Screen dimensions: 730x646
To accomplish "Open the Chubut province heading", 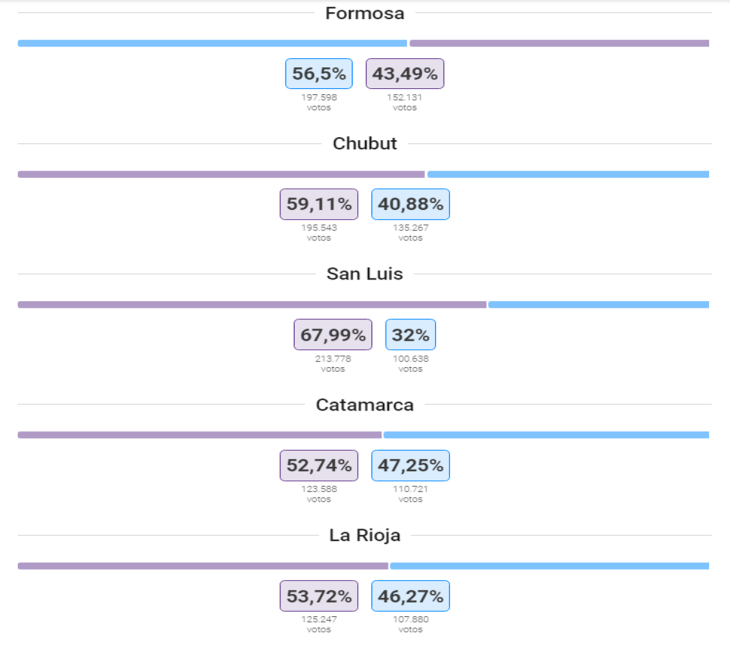I will [x=365, y=143].
